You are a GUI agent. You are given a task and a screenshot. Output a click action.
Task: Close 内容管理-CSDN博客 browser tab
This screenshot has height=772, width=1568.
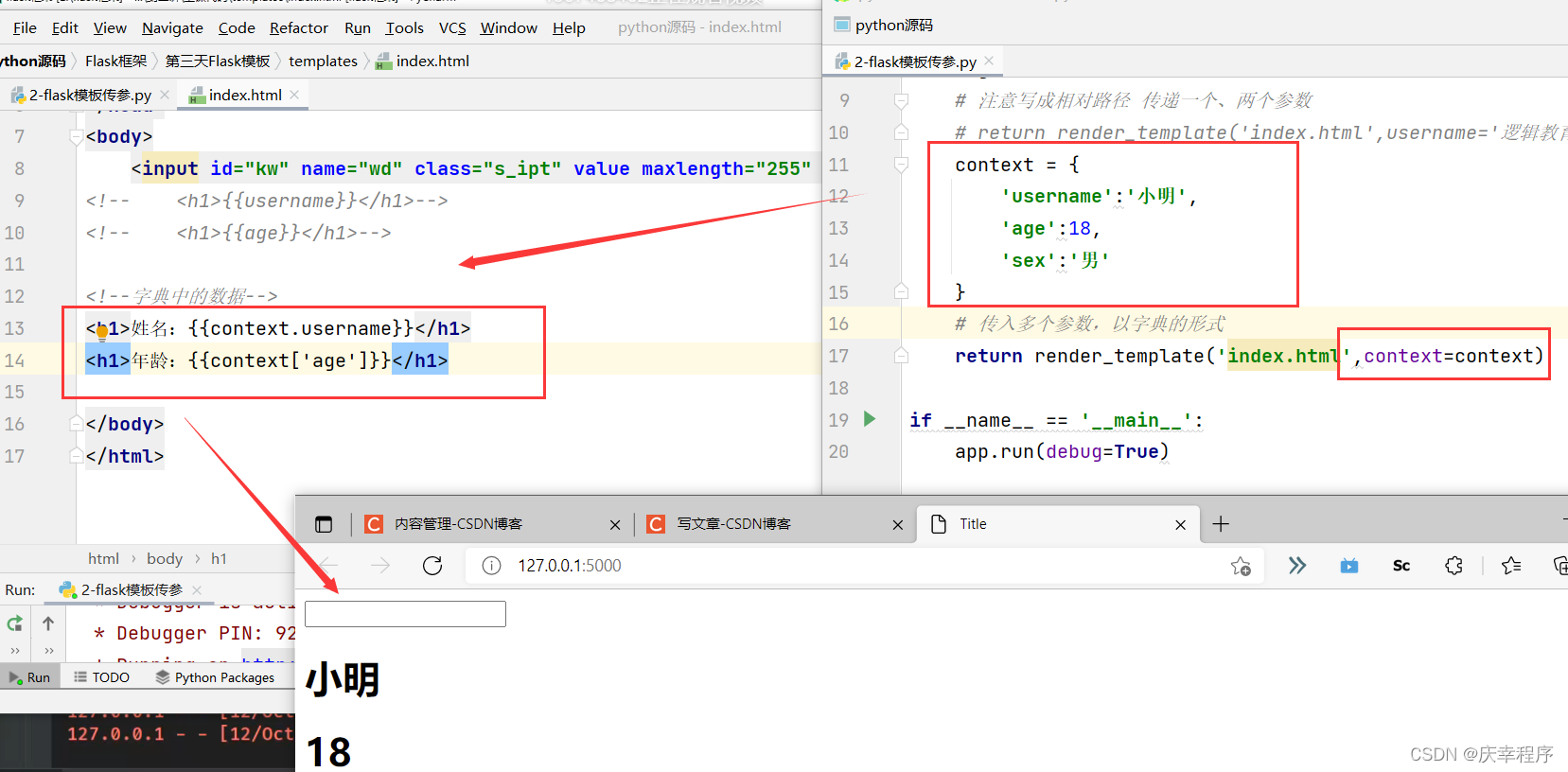coord(615,524)
